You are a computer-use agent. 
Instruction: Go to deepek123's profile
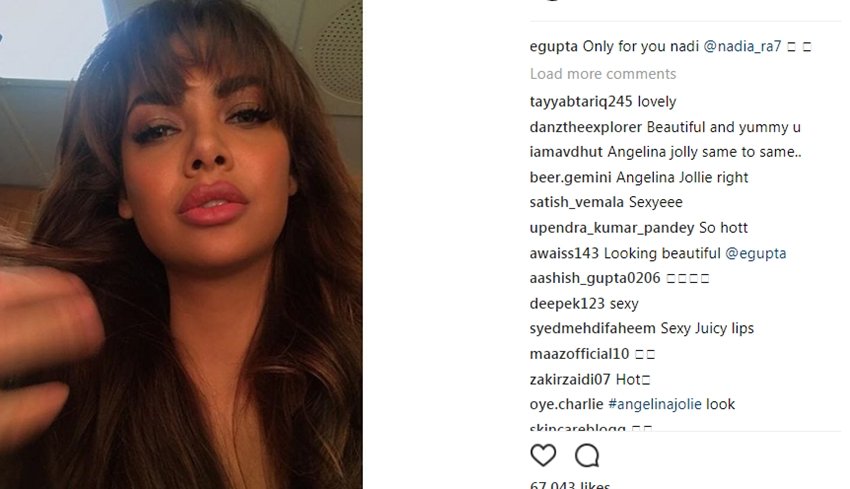(x=567, y=304)
